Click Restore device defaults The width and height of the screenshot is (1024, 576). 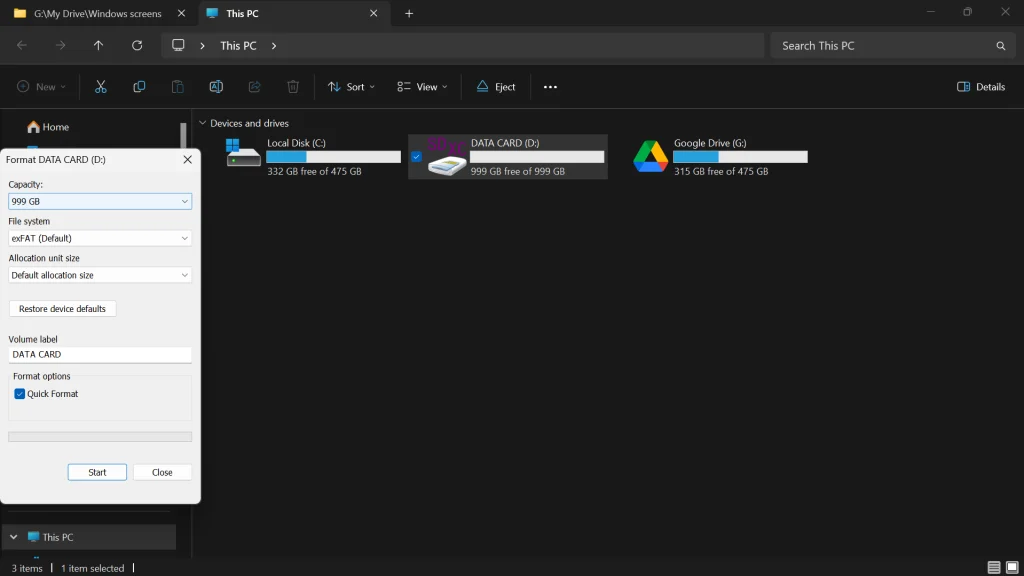point(62,308)
